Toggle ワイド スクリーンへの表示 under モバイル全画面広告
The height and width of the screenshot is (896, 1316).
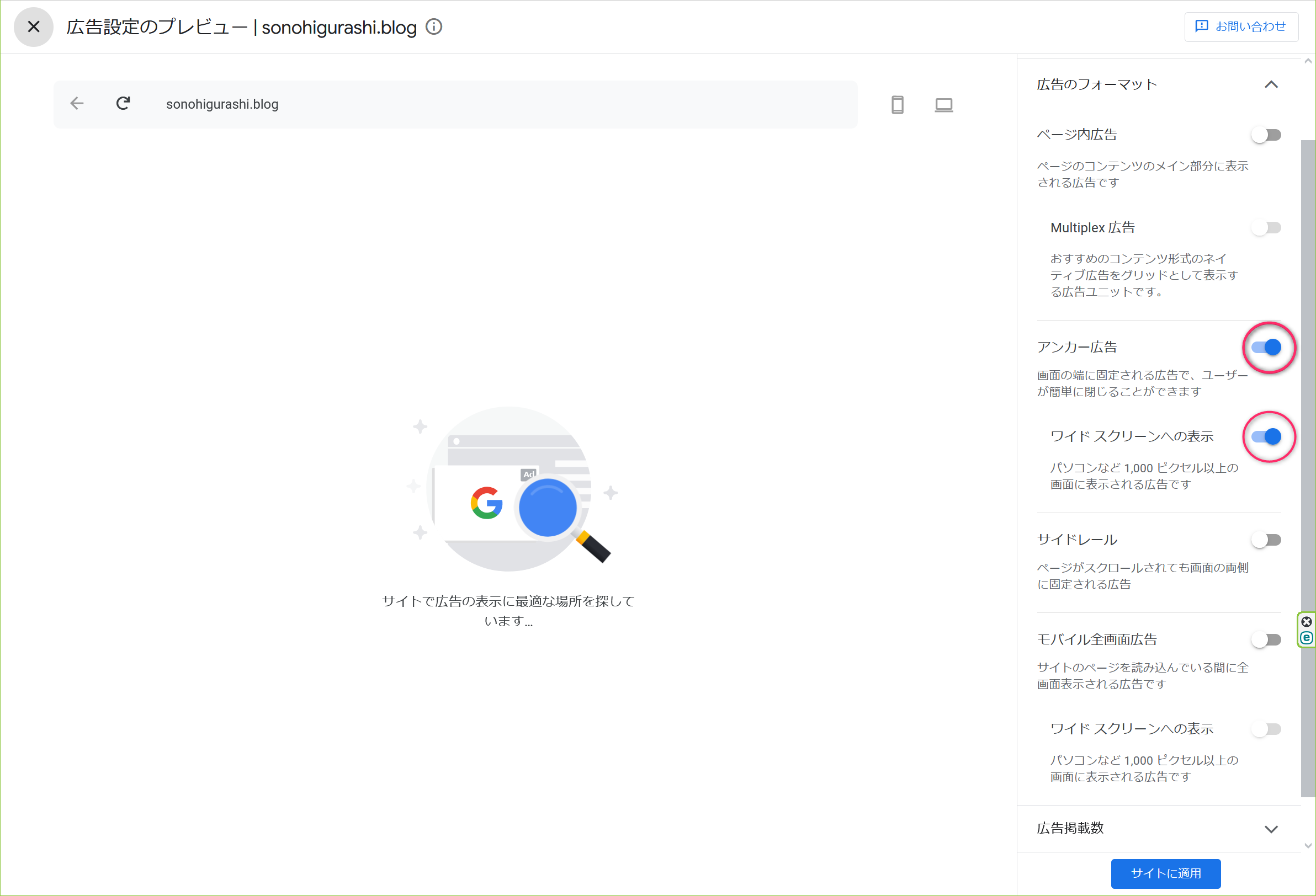pyautogui.click(x=1266, y=729)
